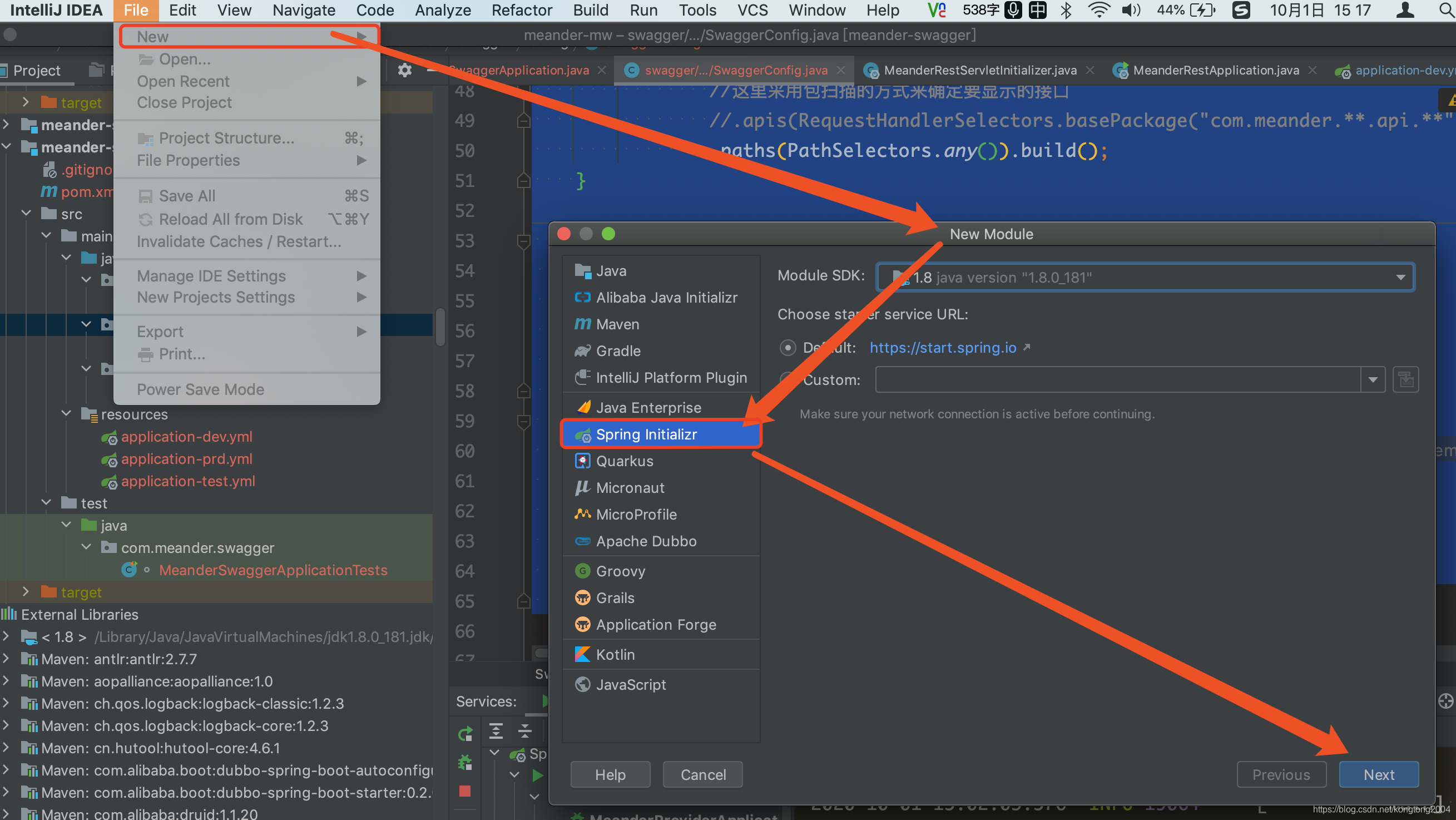The height and width of the screenshot is (820, 1456).
Task: Select IntelliJ Platform Plugin type
Action: (660, 377)
